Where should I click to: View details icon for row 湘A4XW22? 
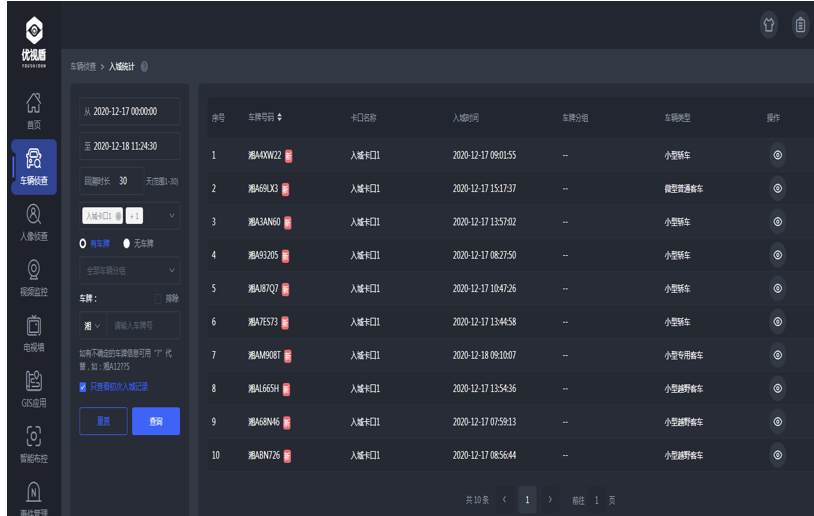[777, 155]
